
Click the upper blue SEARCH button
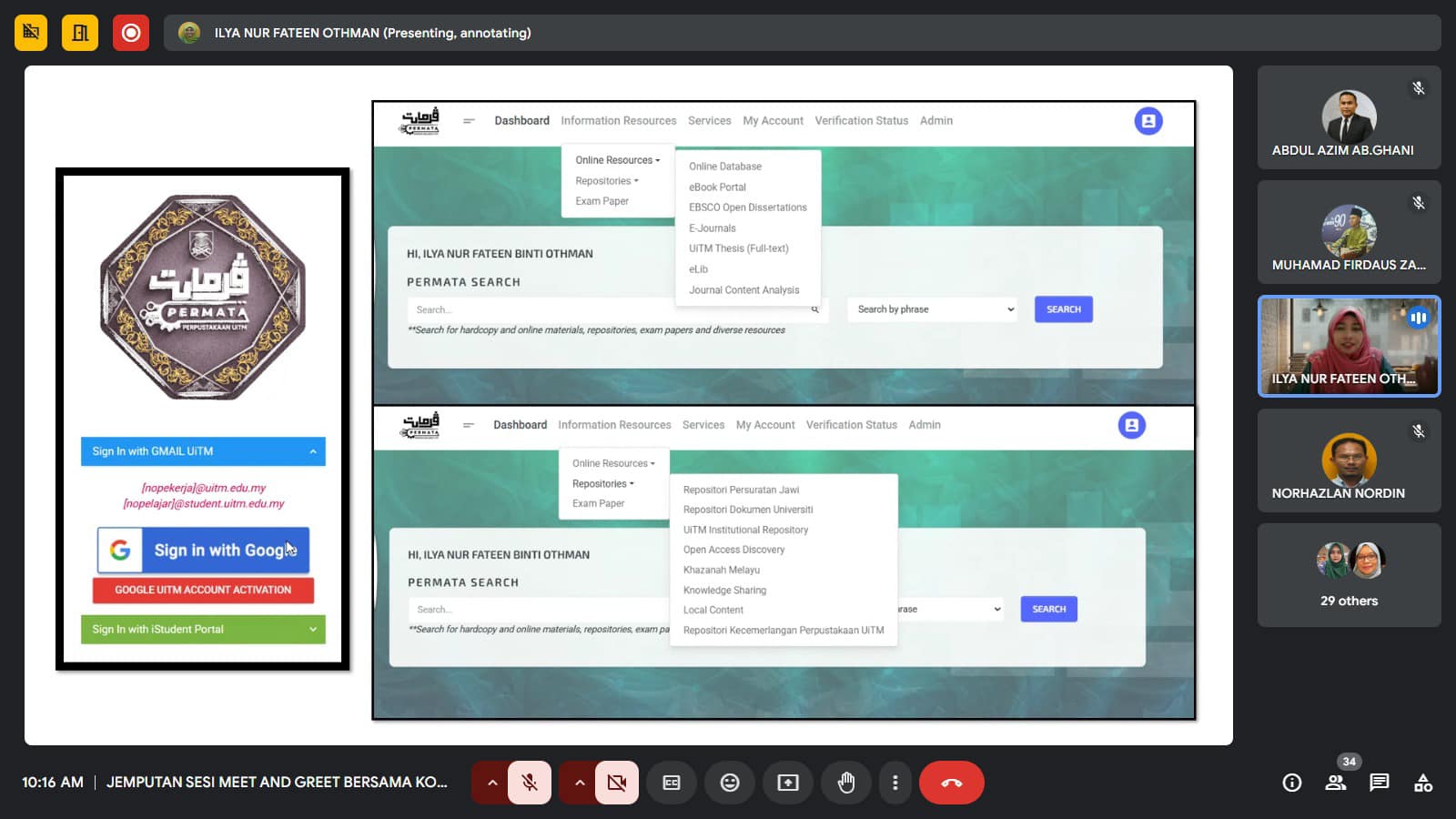coord(1064,309)
